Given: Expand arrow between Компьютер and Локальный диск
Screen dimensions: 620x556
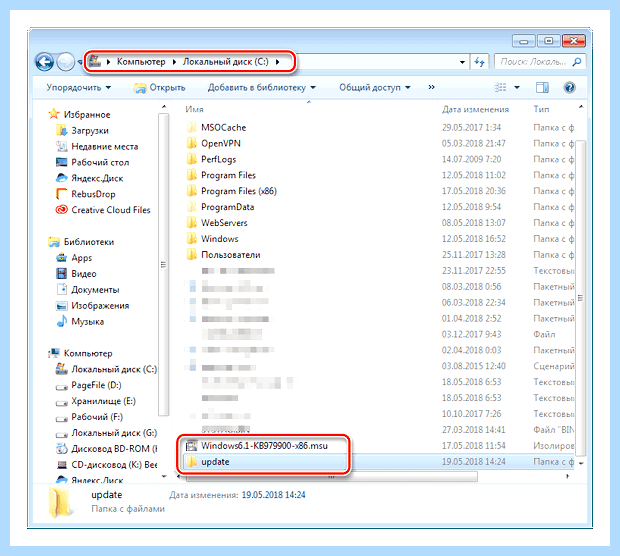Looking at the screenshot, I should click(x=174, y=62).
